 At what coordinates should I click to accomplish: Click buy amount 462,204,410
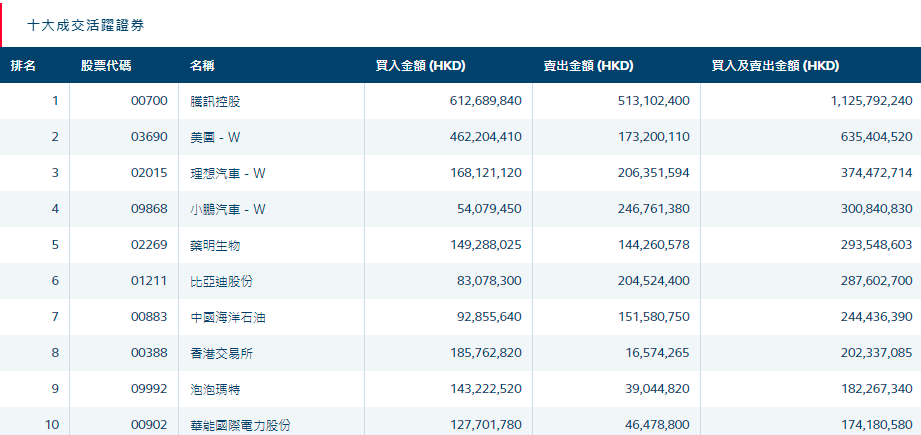486,137
